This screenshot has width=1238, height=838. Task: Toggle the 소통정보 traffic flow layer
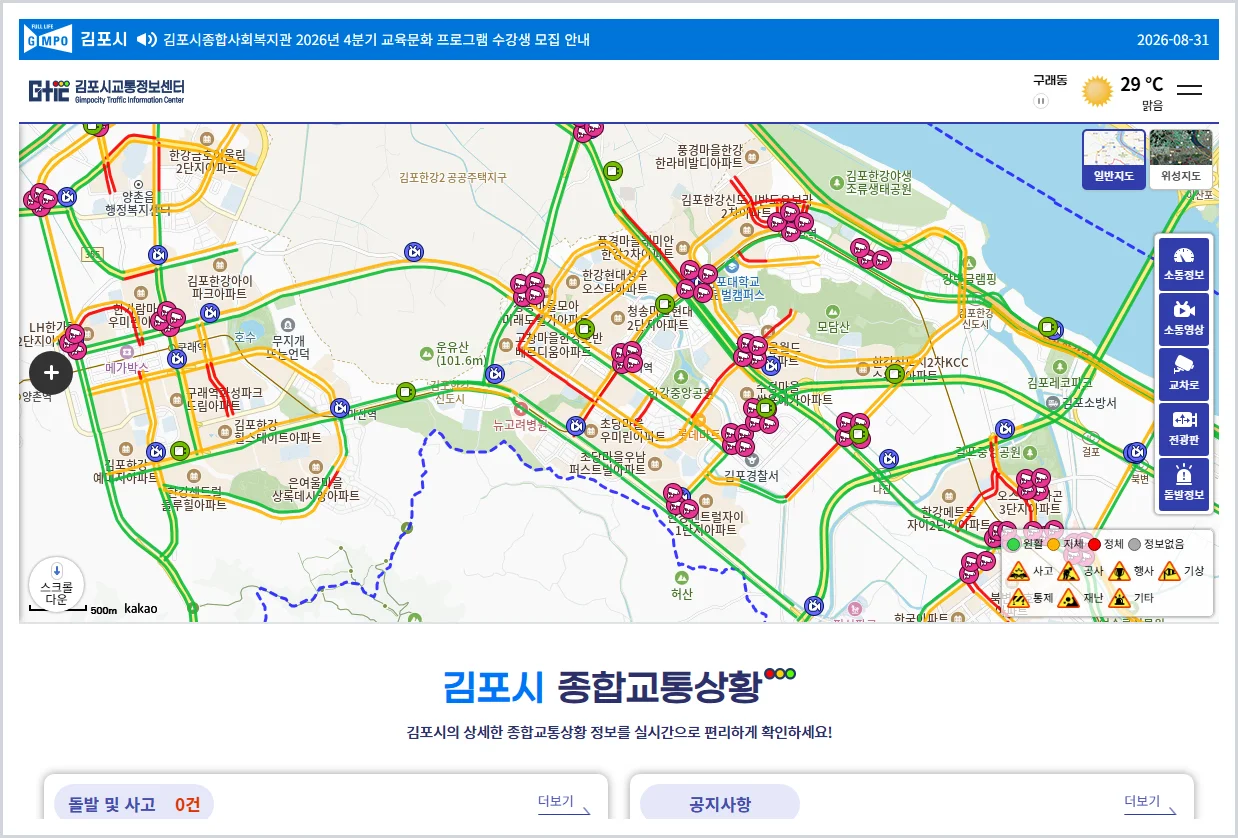pos(1184,264)
